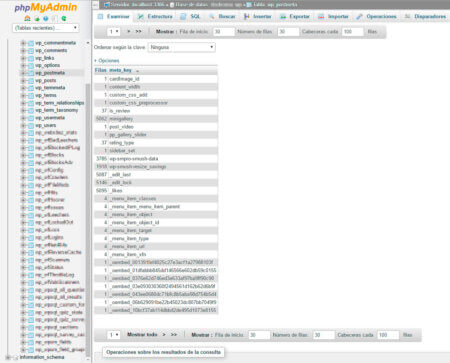Click the green log out icon
This screenshot has width=450, height=363.
tap(37, 19)
